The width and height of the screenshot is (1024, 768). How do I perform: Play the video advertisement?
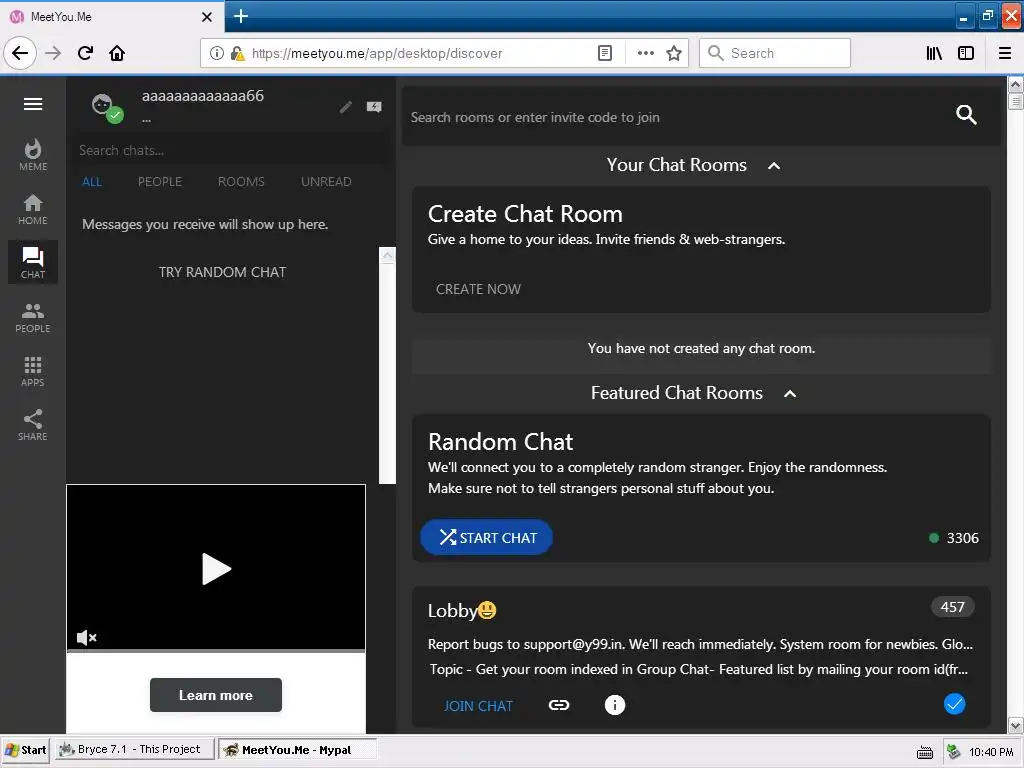[x=216, y=569]
